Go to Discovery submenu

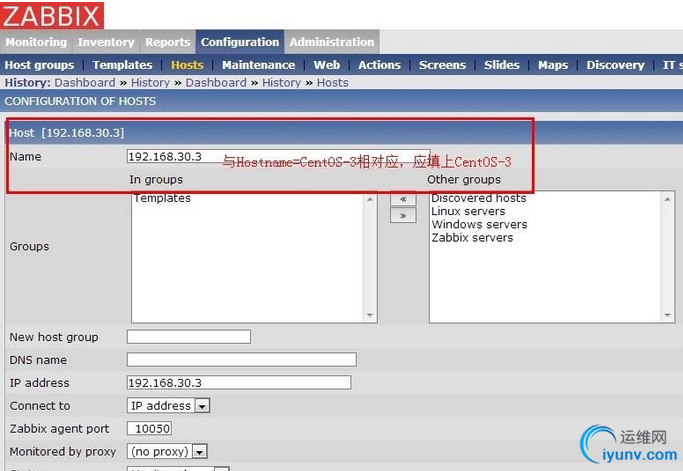pos(615,65)
